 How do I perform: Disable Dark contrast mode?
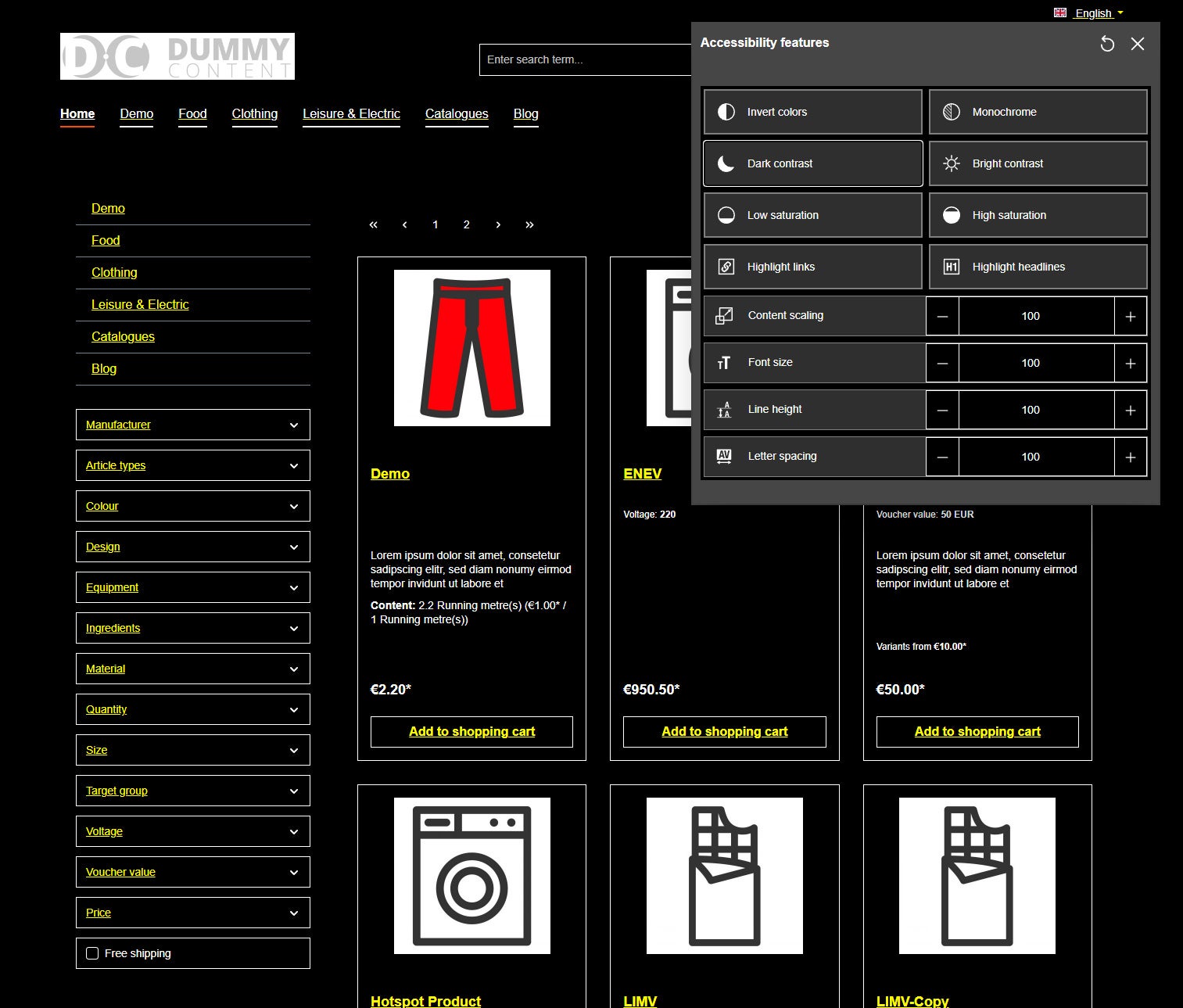pos(813,163)
